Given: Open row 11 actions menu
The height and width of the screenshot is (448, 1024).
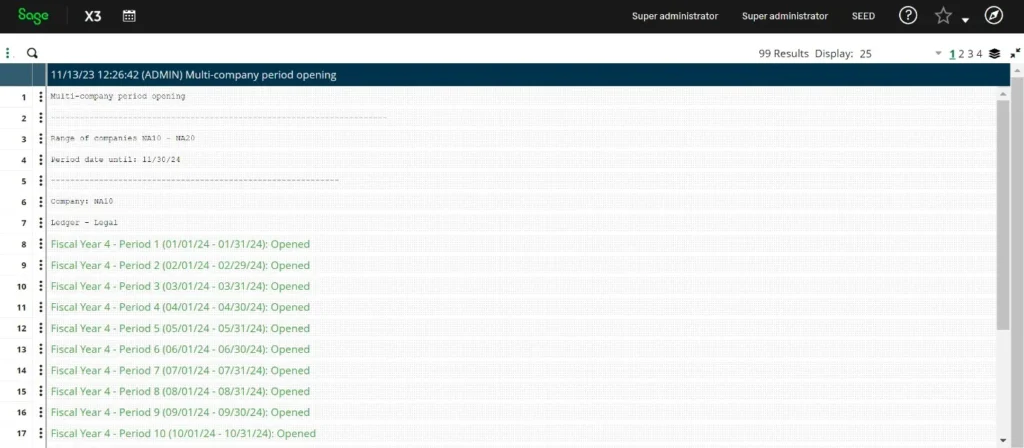Looking at the screenshot, I should [40, 307].
